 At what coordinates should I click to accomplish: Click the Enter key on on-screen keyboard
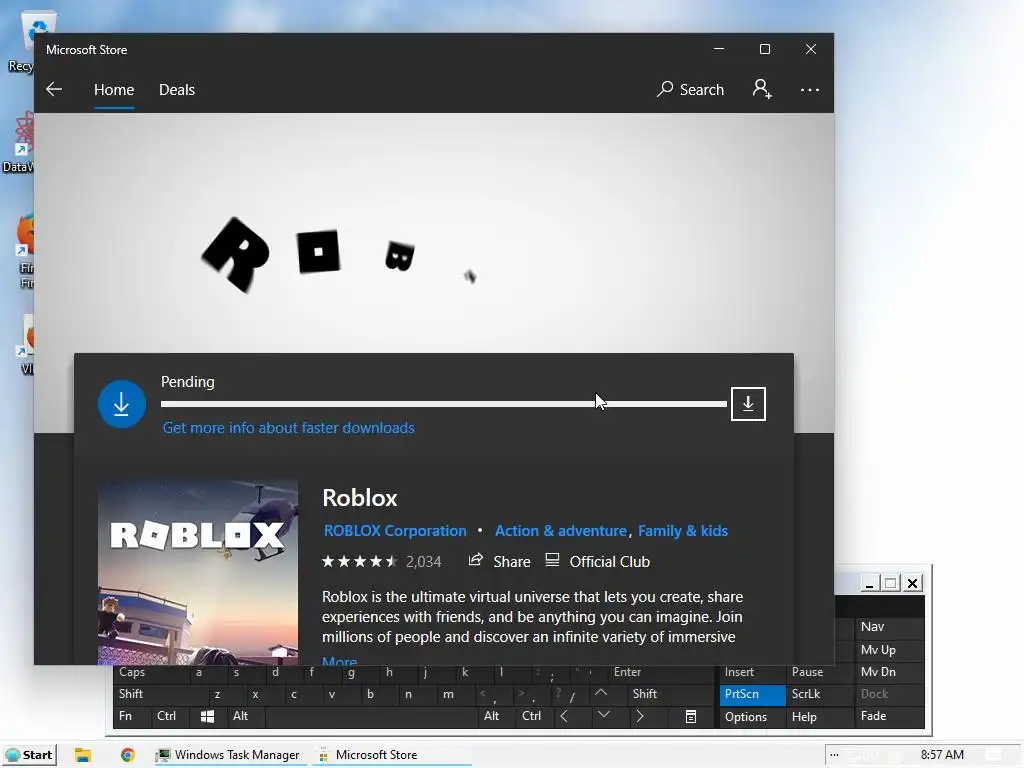click(x=662, y=672)
